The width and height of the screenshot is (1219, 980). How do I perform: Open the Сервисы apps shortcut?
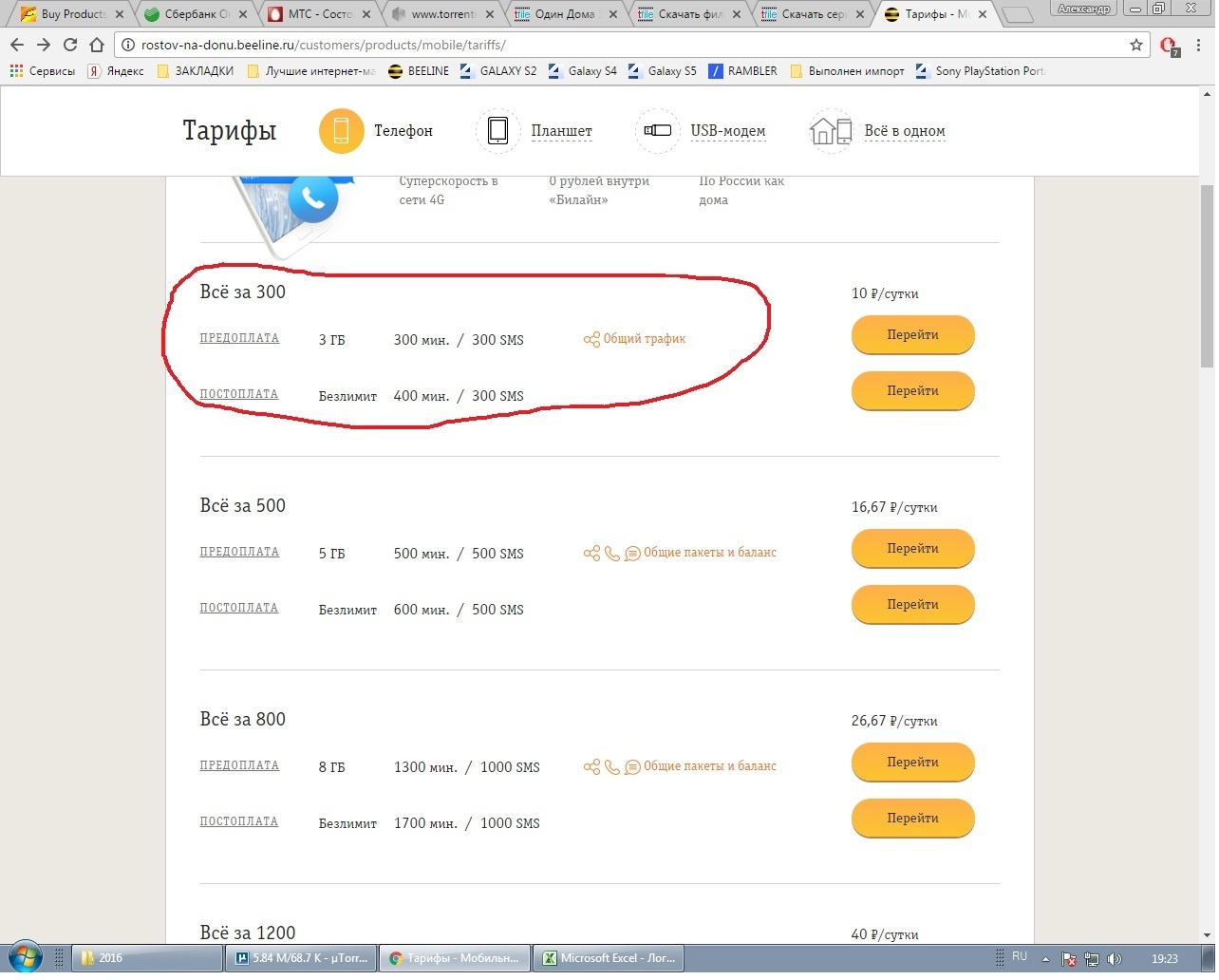43,71
